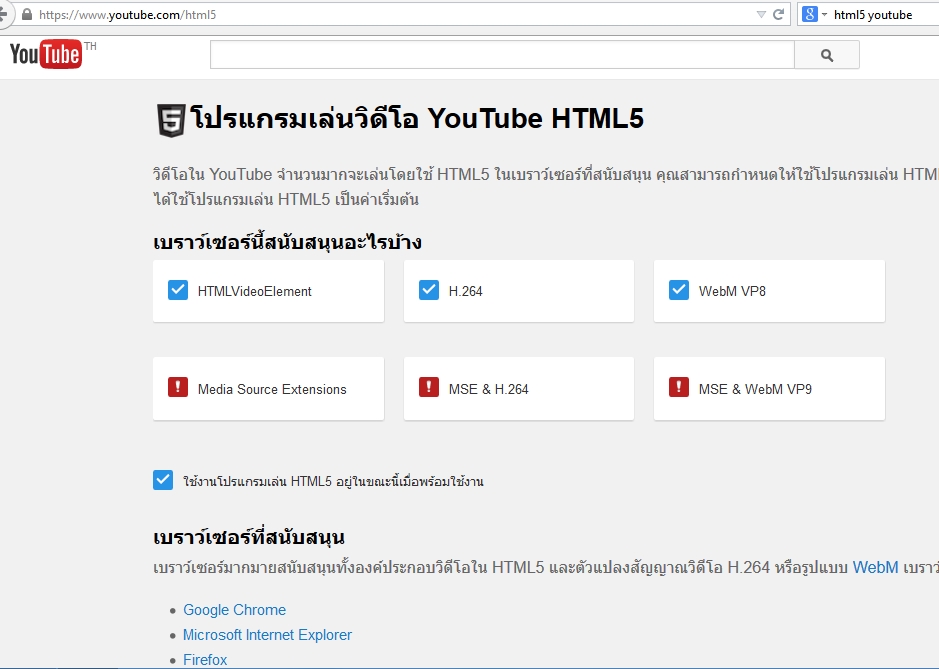Open the Google search engine selector dropdown
The height and width of the screenshot is (669, 939).
pos(825,14)
